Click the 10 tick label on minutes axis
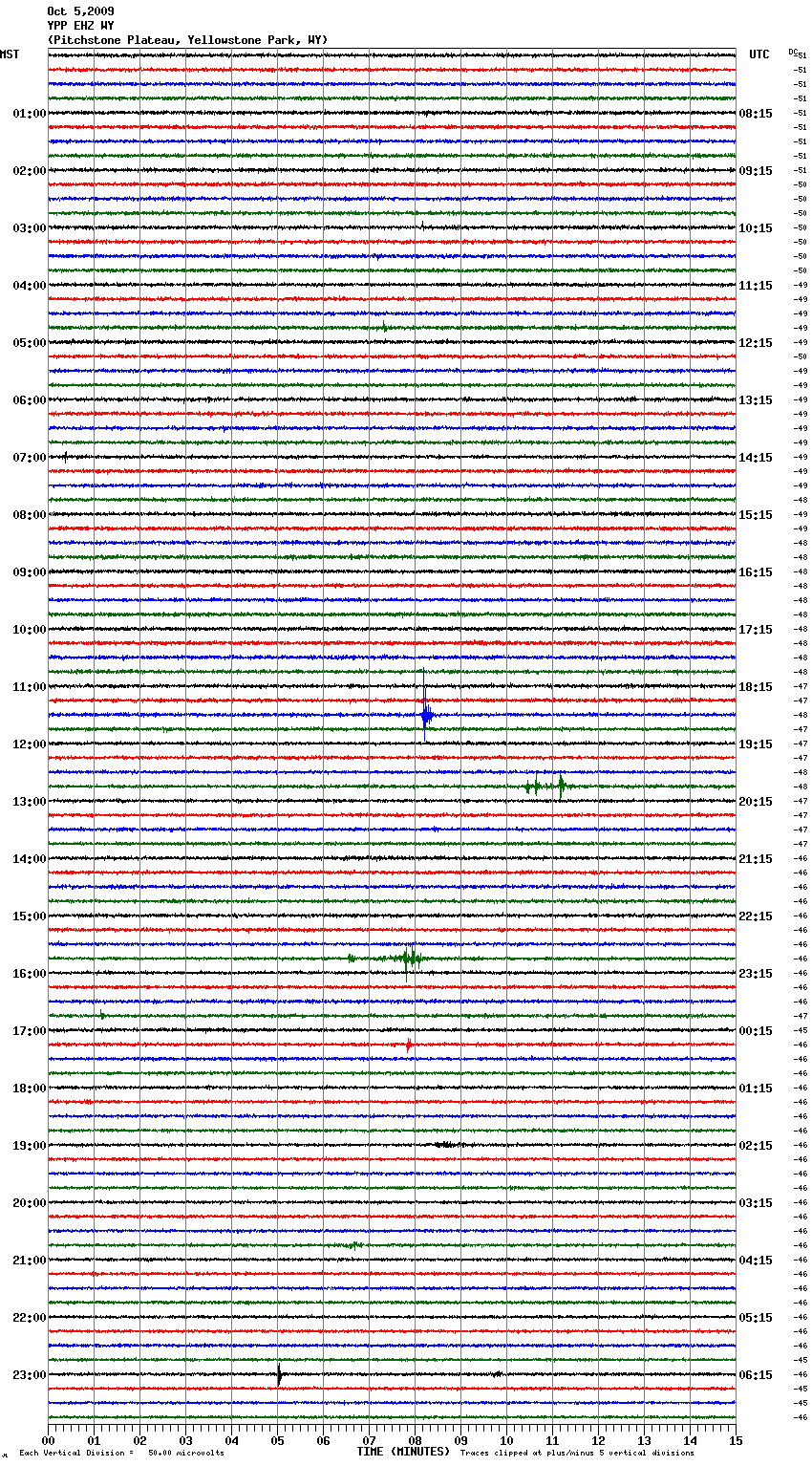Image resolution: width=812 pixels, height=1466 pixels. pyautogui.click(x=506, y=1440)
